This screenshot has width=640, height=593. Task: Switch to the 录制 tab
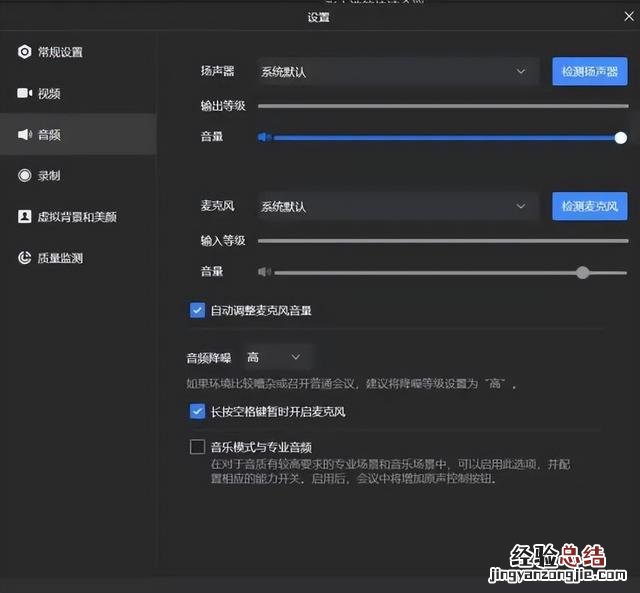coord(78,175)
